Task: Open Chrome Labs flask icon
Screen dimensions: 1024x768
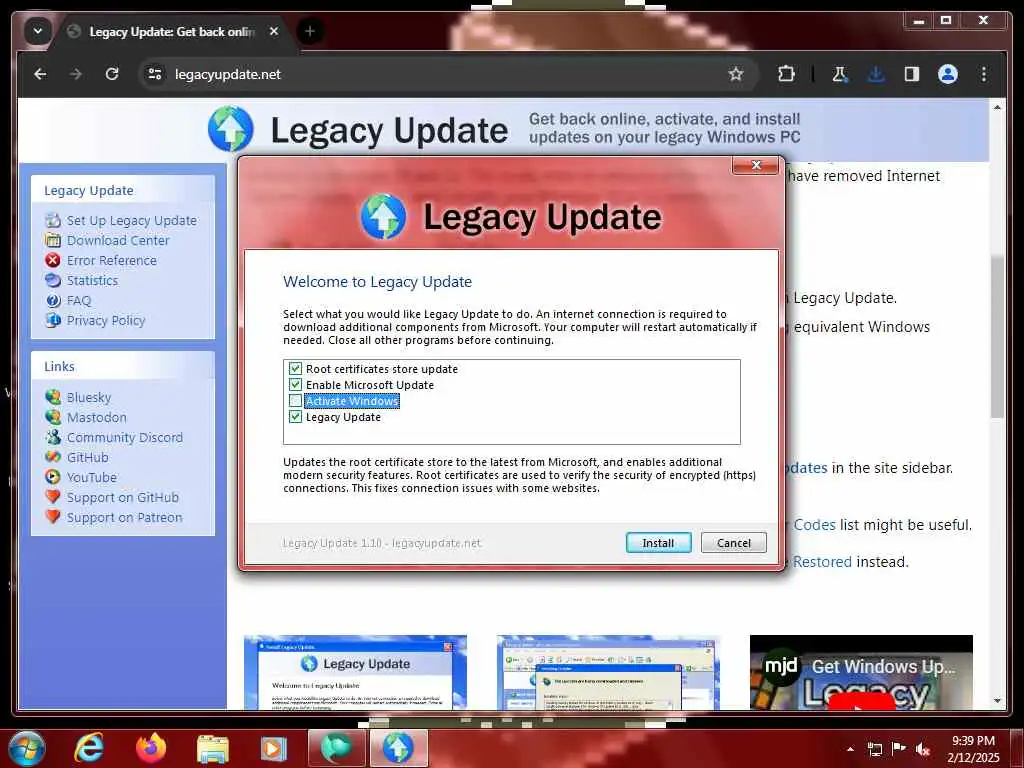Action: (840, 74)
